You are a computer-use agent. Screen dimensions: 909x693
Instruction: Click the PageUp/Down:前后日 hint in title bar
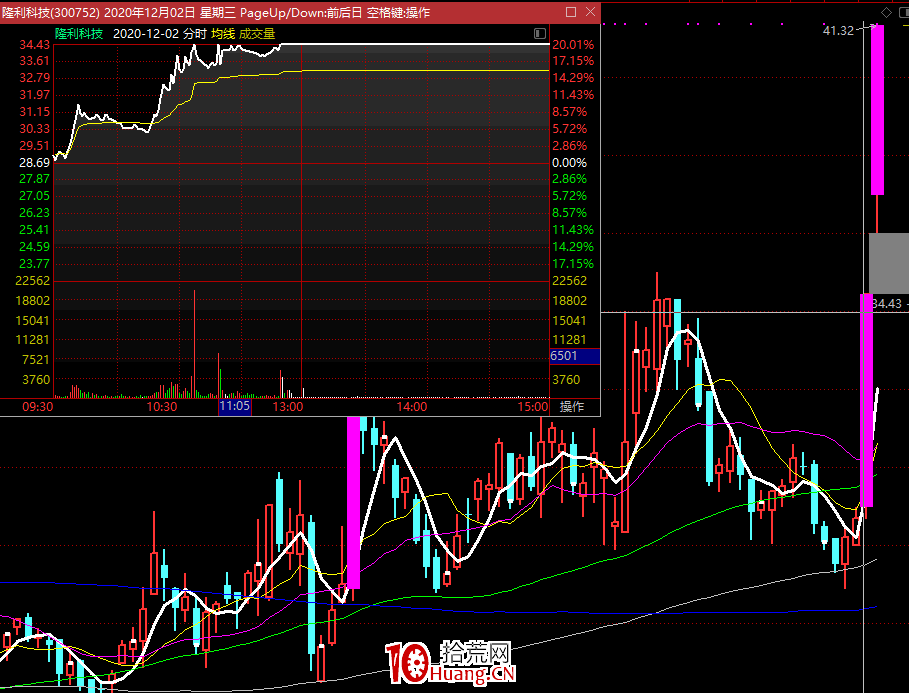pos(301,13)
